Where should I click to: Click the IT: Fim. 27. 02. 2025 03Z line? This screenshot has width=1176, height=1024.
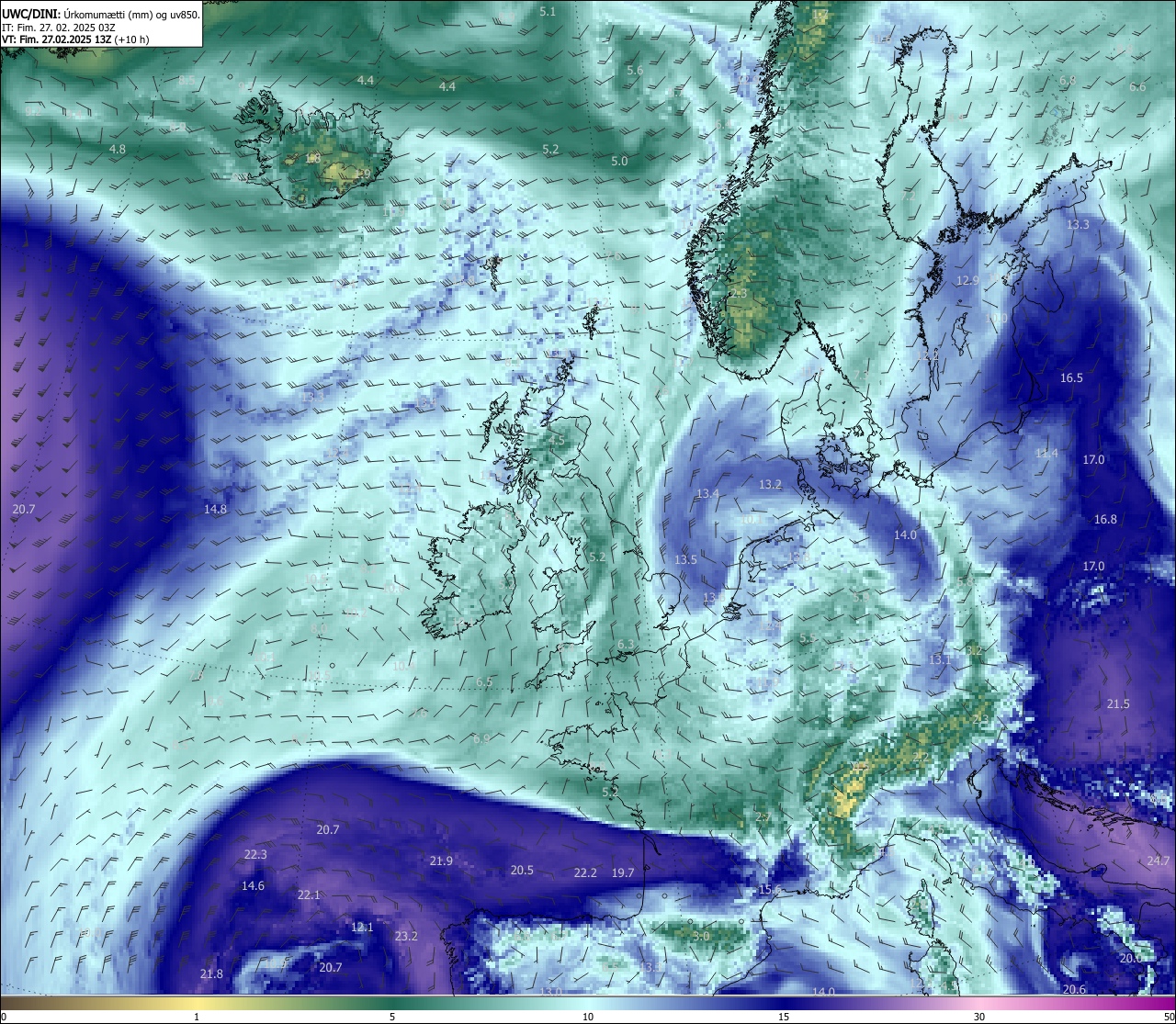pyautogui.click(x=58, y=28)
